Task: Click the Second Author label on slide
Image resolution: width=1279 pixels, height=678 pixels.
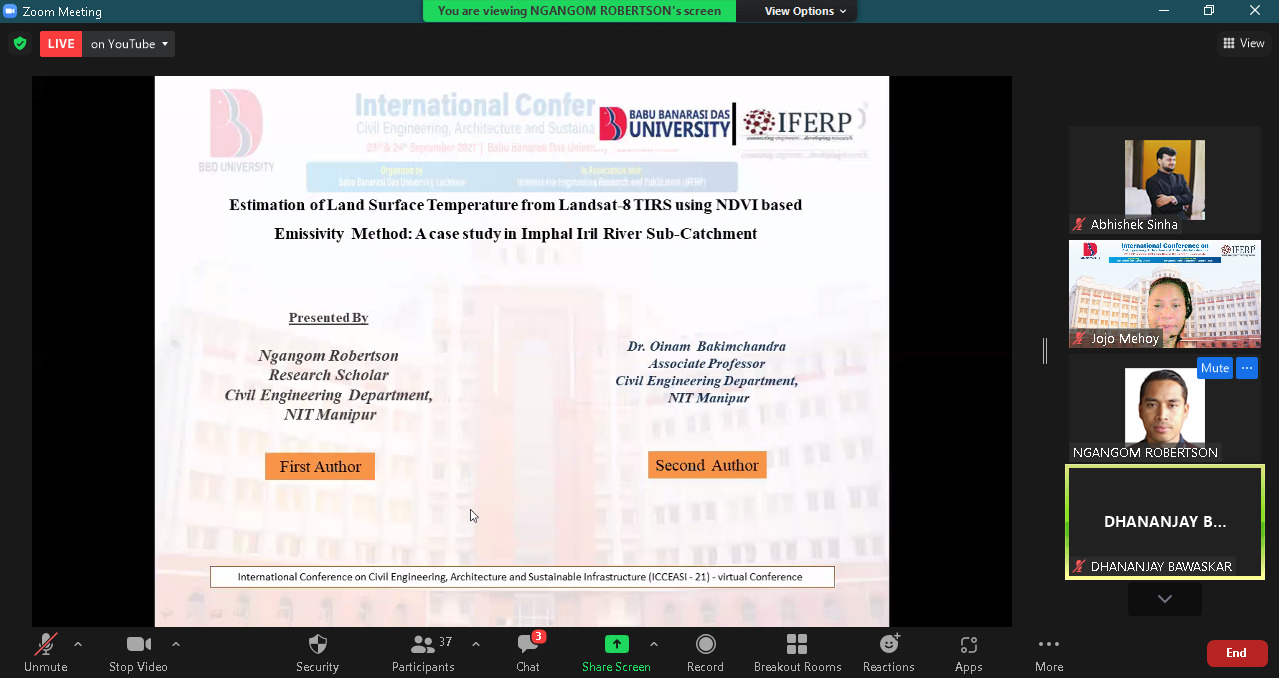Action: [x=707, y=465]
